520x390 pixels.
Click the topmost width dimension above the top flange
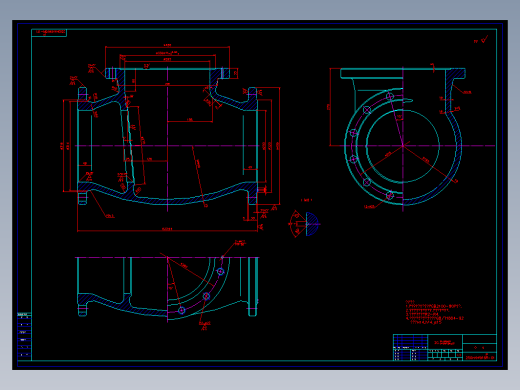(167, 46)
